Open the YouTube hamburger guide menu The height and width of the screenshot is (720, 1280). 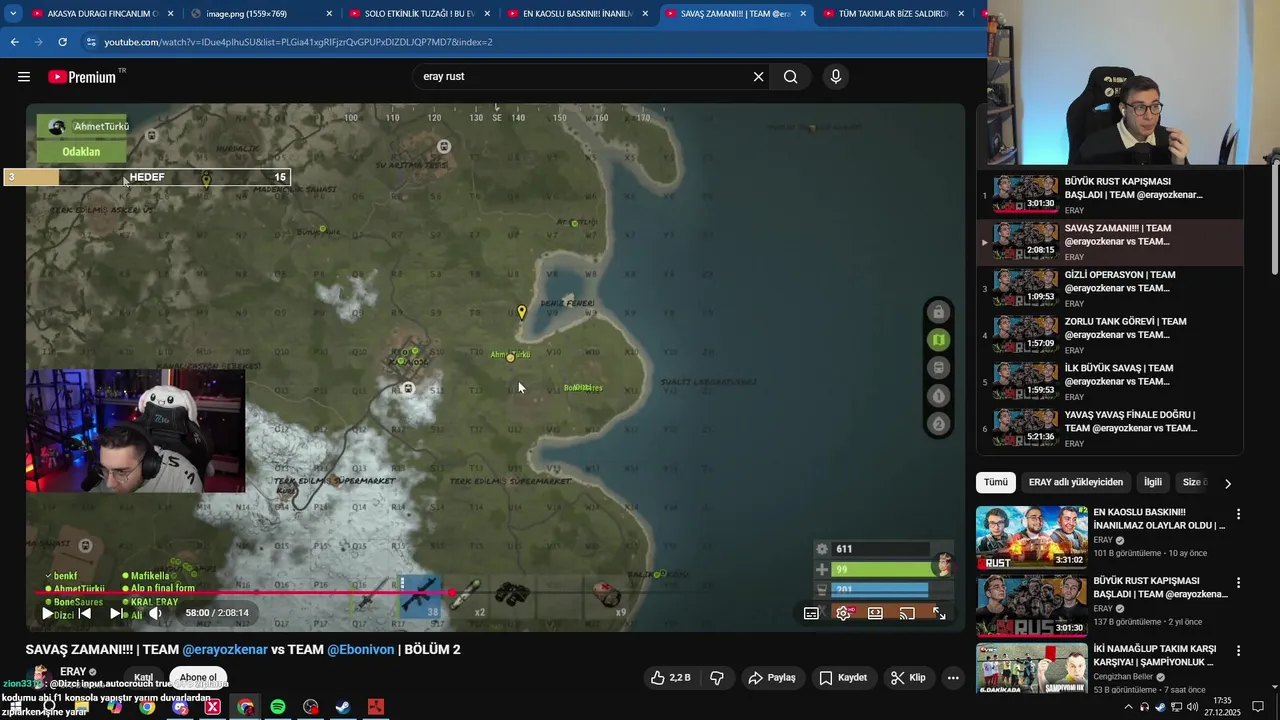[x=24, y=77]
